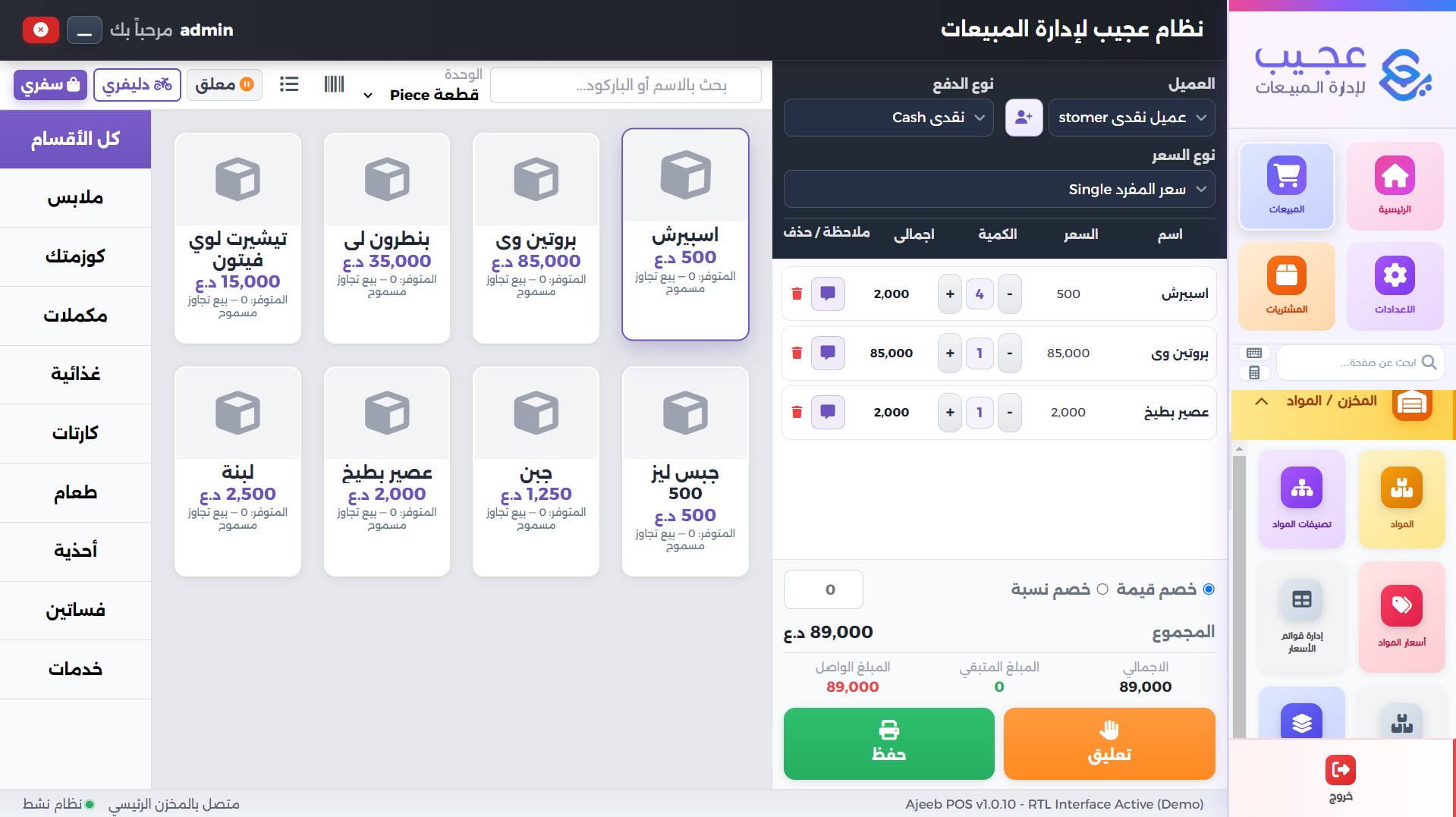Select مكملات category tab
Image resolution: width=1456 pixels, height=817 pixels.
pos(75,316)
